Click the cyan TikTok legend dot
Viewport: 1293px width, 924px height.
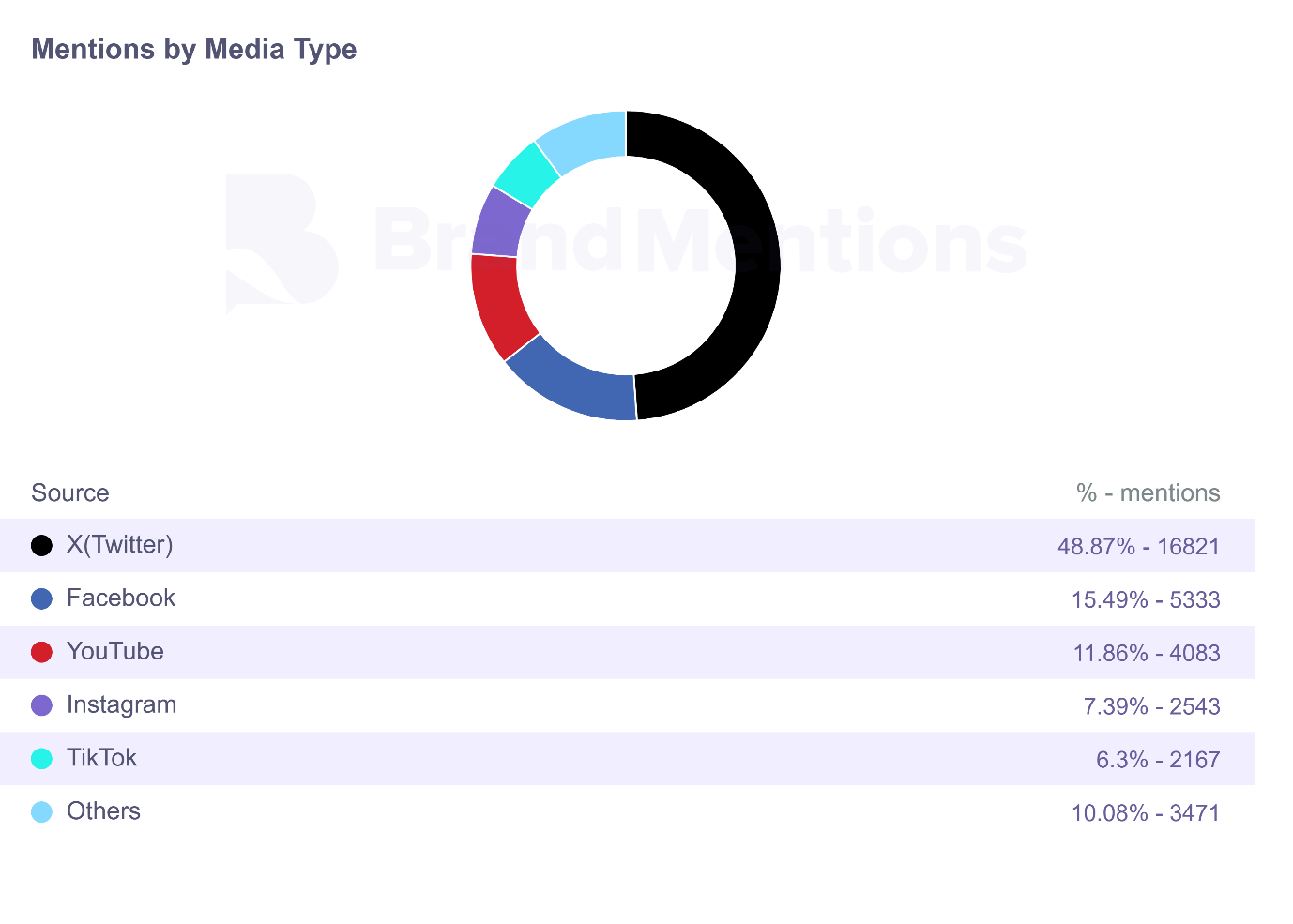coord(41,759)
